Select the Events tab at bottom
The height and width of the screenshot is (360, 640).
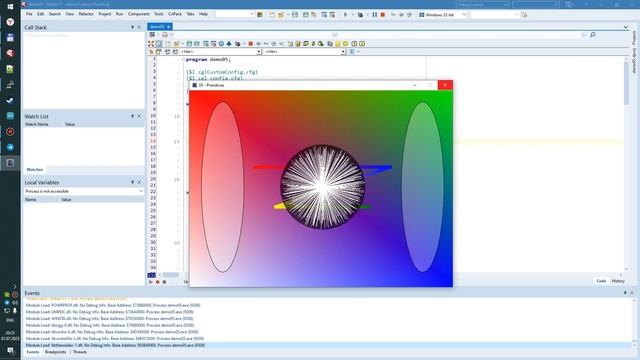coord(33,352)
